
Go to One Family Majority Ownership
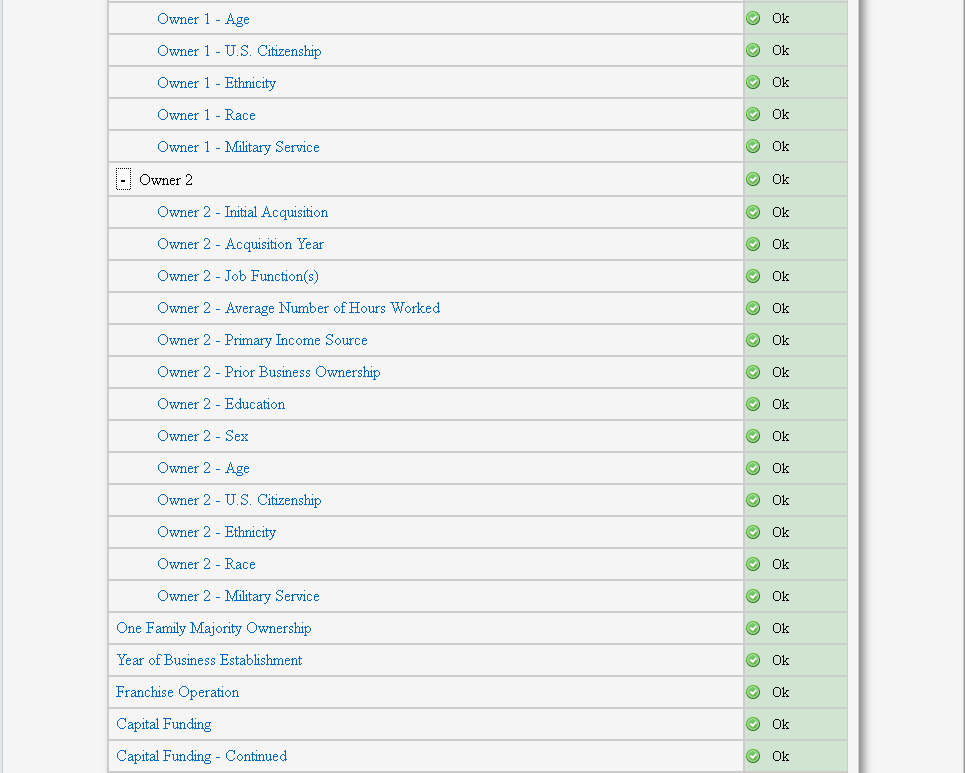pyautogui.click(x=213, y=628)
